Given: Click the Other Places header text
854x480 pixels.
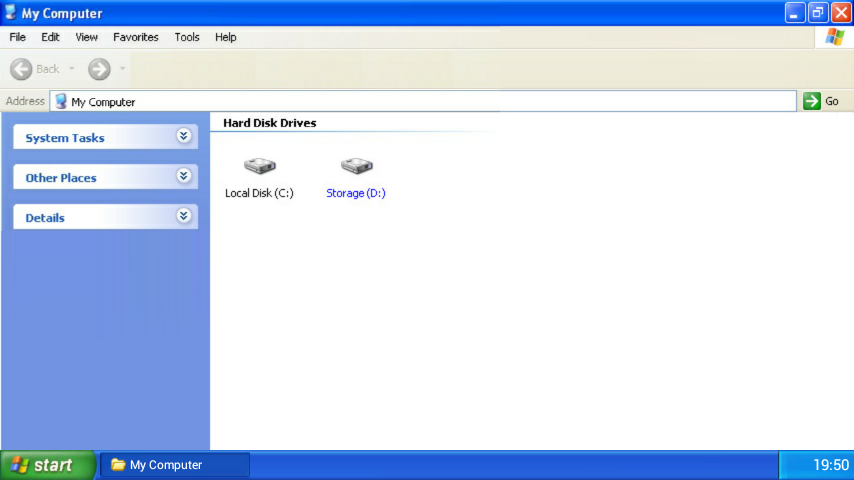Looking at the screenshot, I should (x=61, y=178).
